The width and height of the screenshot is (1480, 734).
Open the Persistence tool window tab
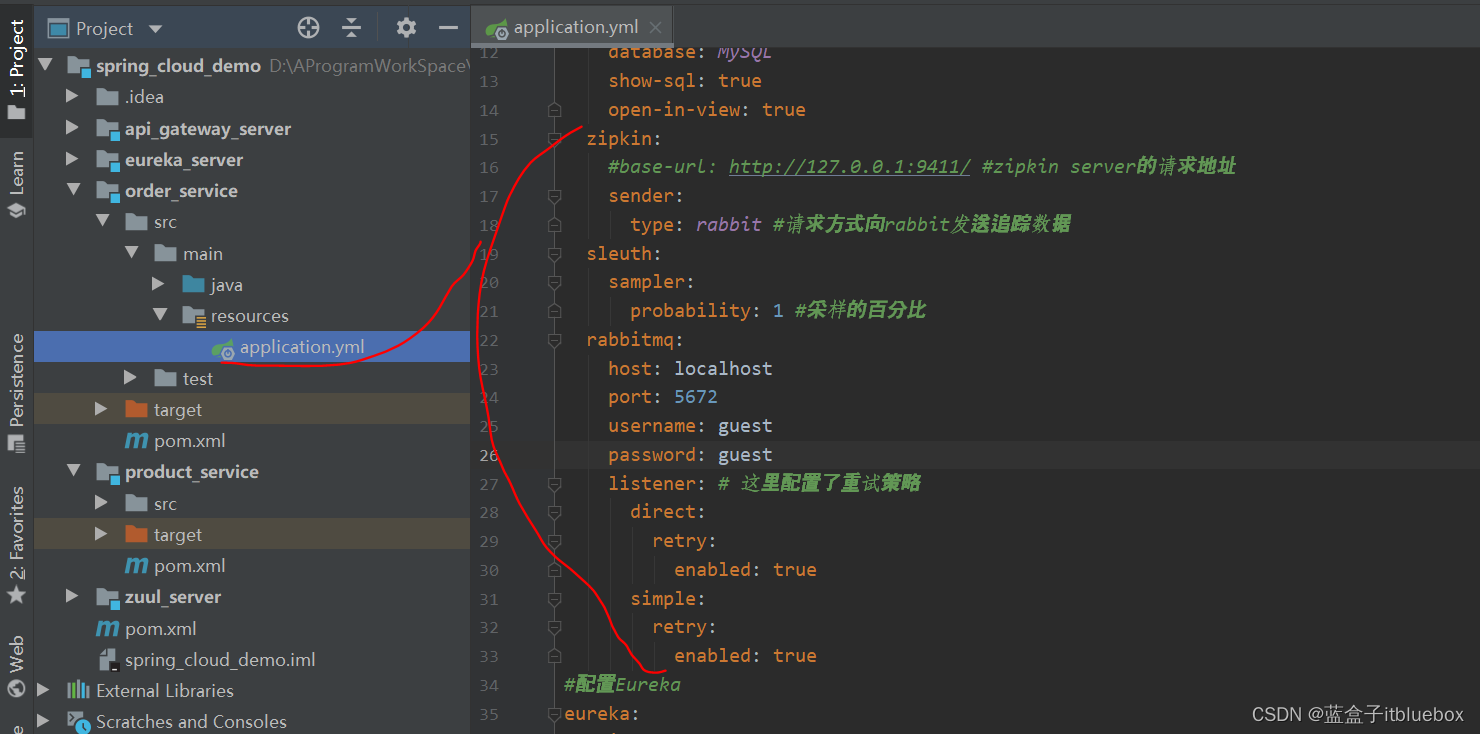[16, 391]
